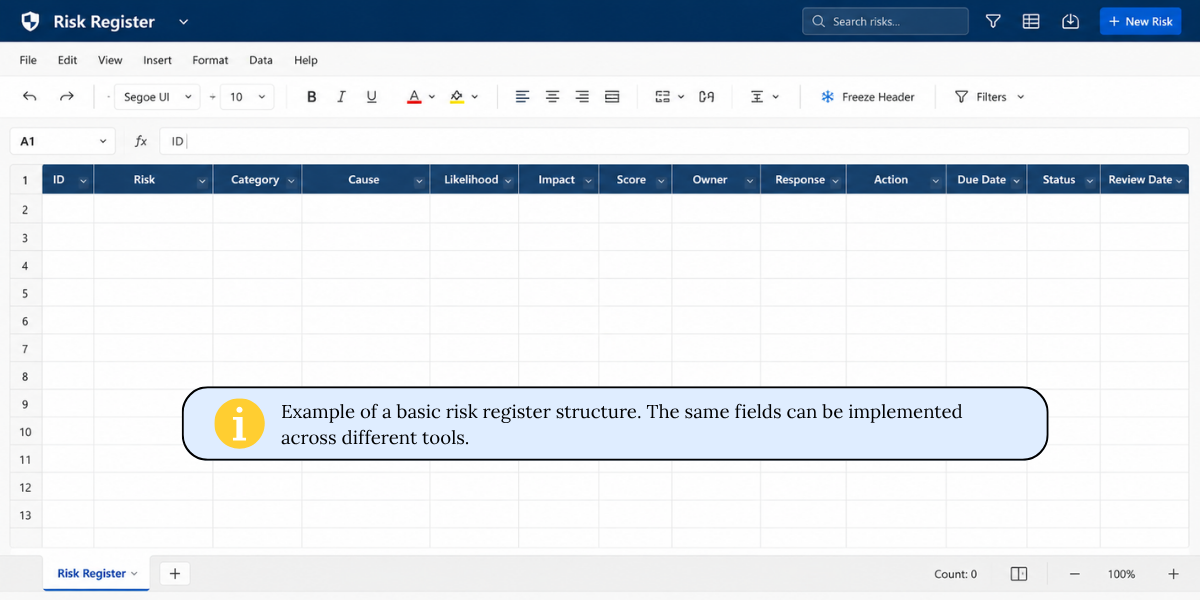Open the Review Date column filter arrow
The image size is (1200, 600).
(1179, 181)
